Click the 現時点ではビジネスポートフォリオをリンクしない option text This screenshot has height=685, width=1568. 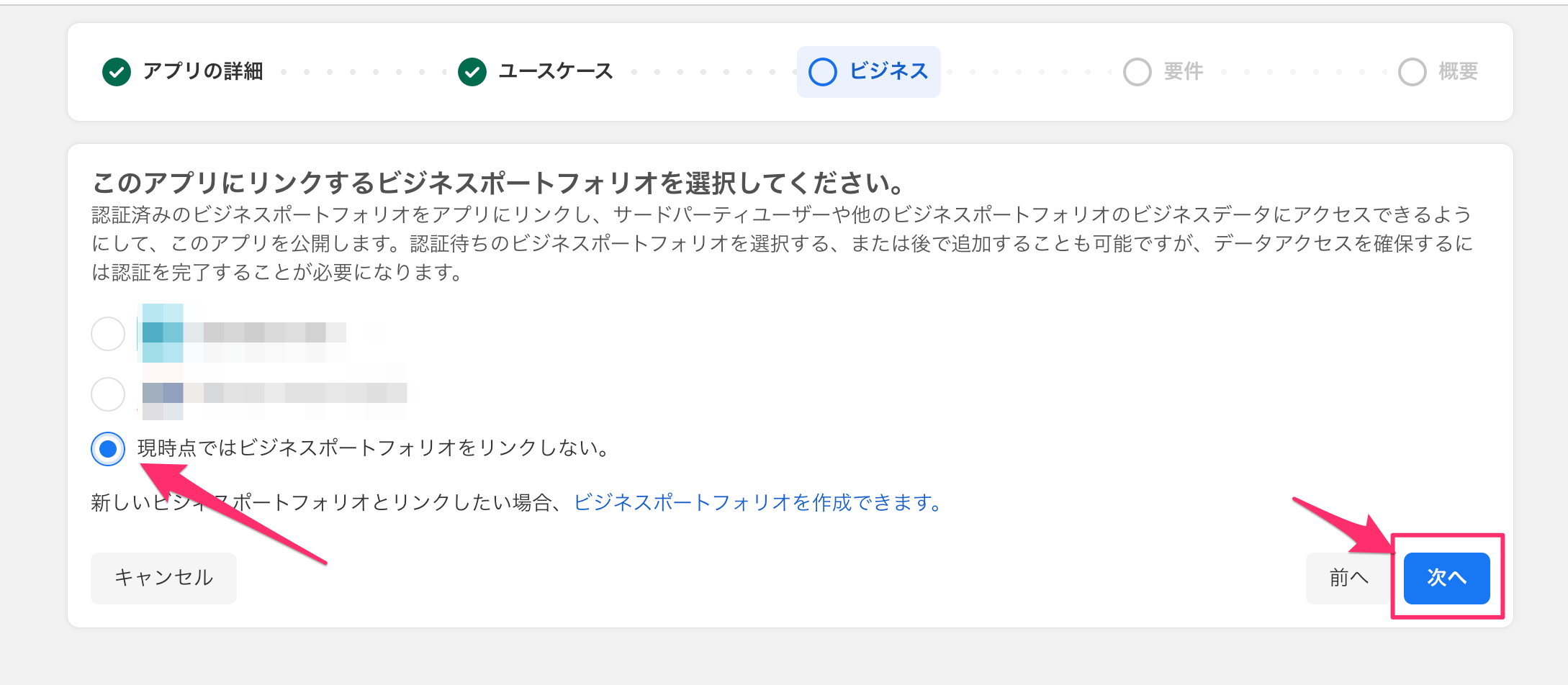[x=374, y=448]
